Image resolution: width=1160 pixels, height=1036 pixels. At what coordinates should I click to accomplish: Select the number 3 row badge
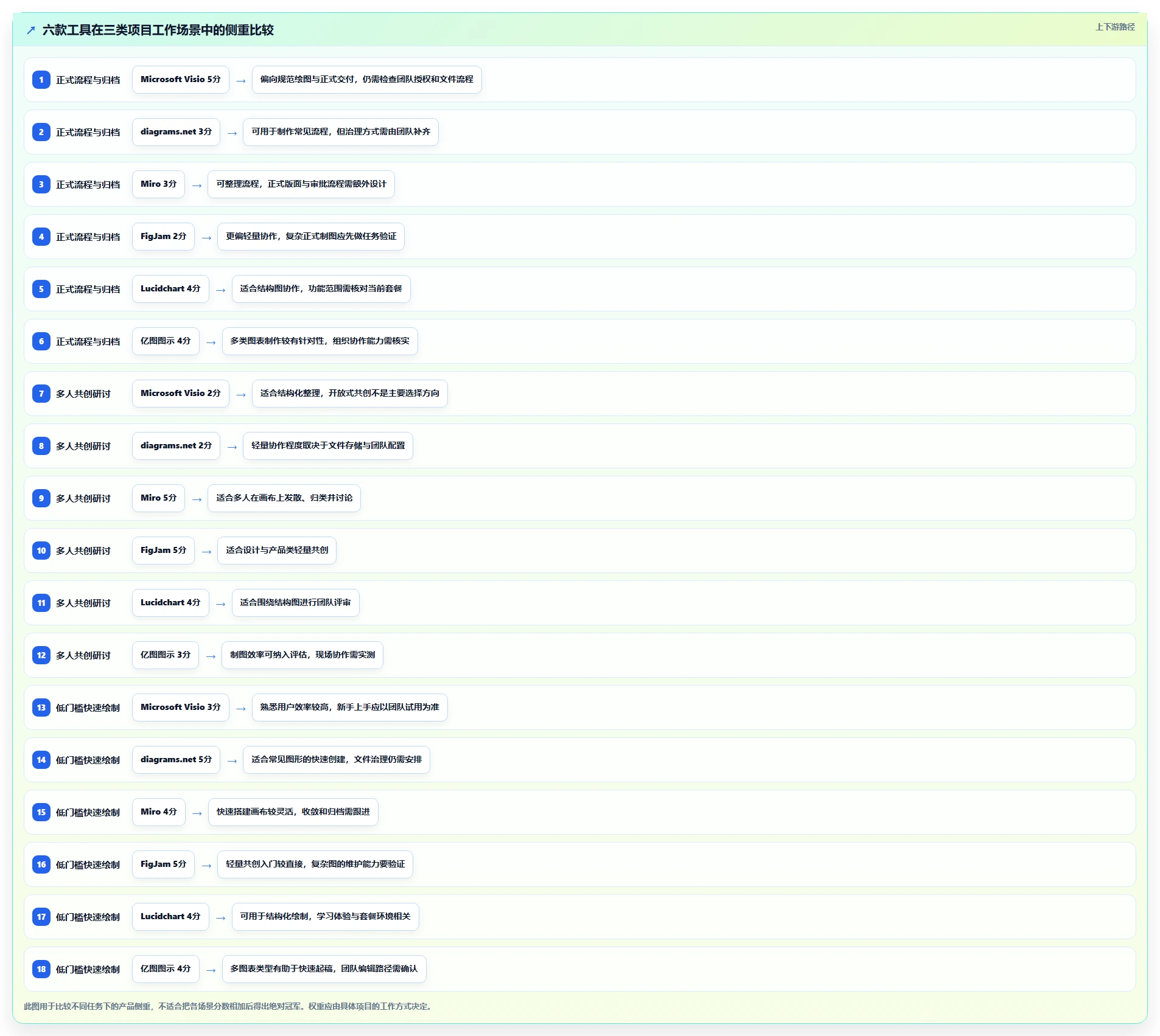click(x=41, y=184)
